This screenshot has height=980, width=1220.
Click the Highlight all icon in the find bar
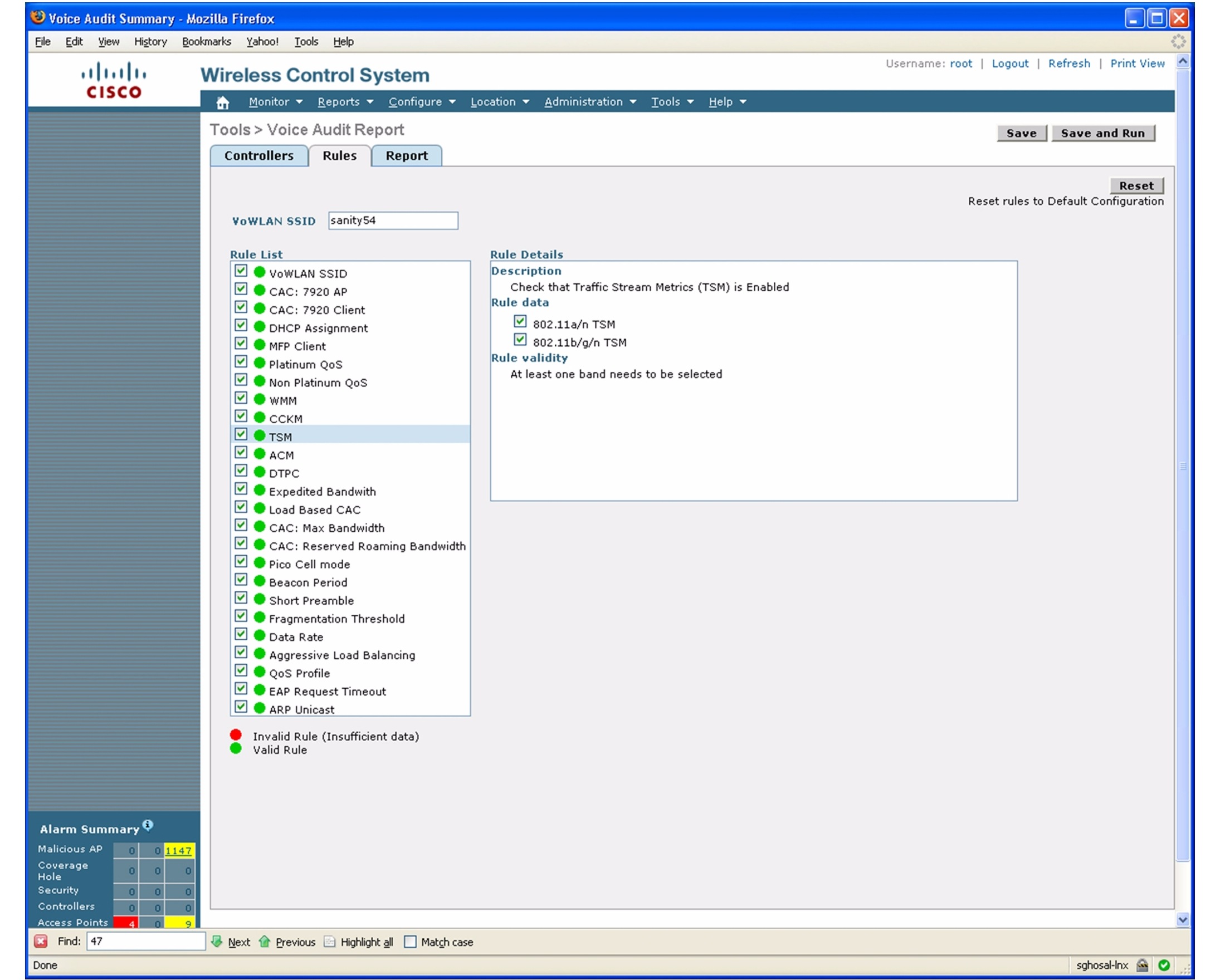(x=329, y=942)
